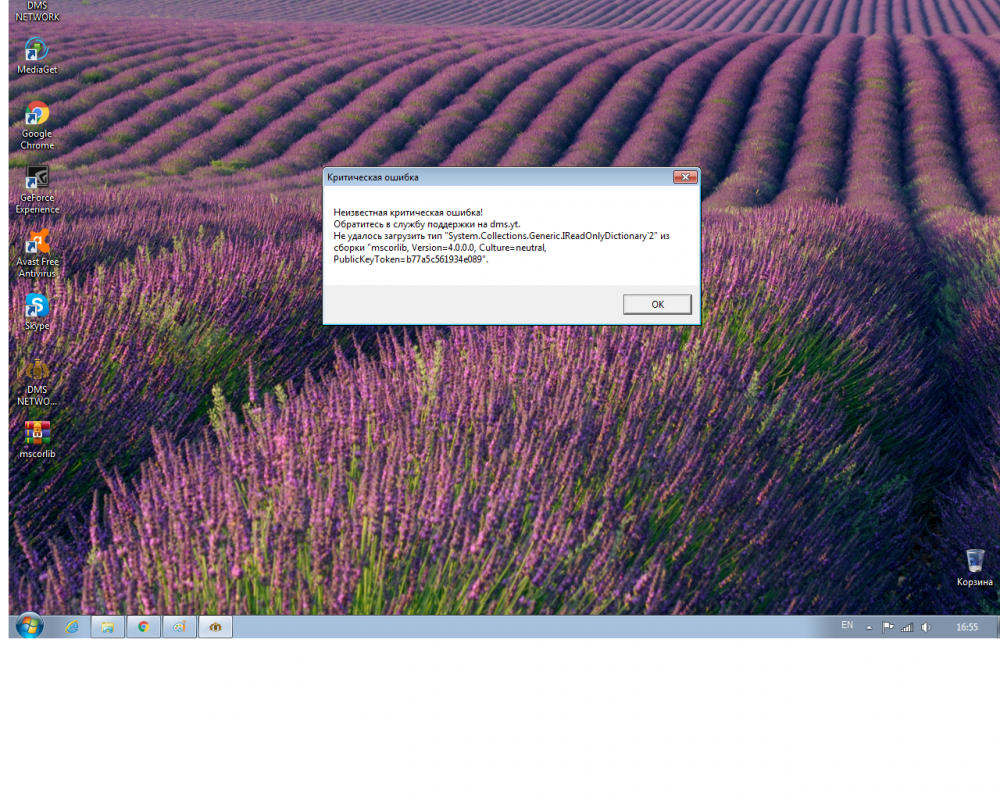This screenshot has height=800, width=1000.
Task: Select the Google Chrome desktop icon
Action: point(37,114)
